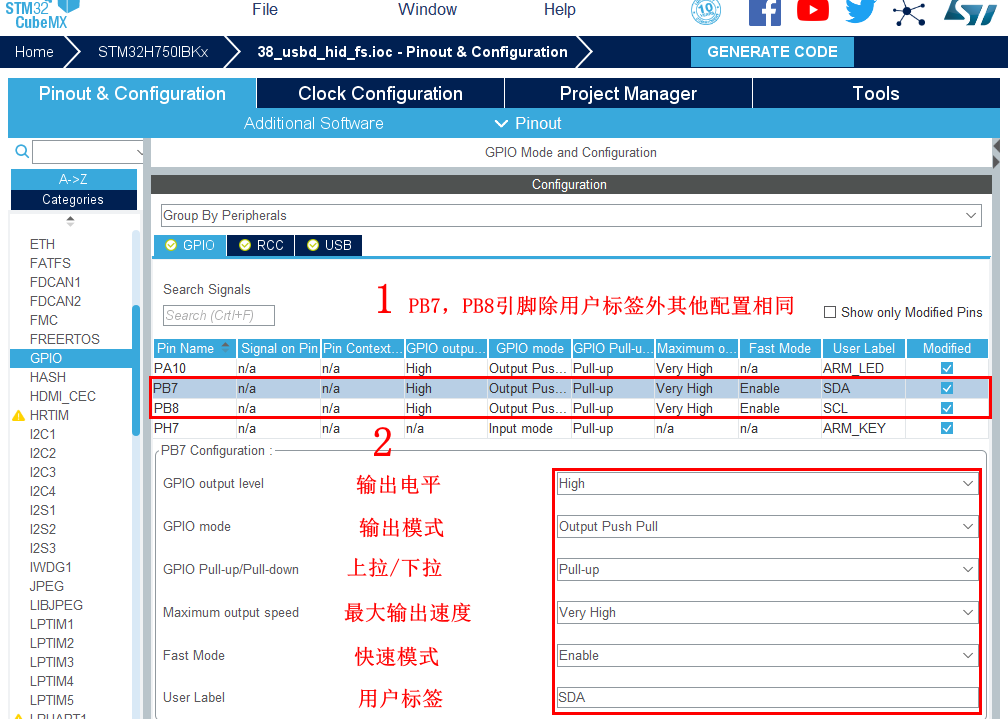
Task: Open the YouTube icon link
Action: [x=813, y=11]
